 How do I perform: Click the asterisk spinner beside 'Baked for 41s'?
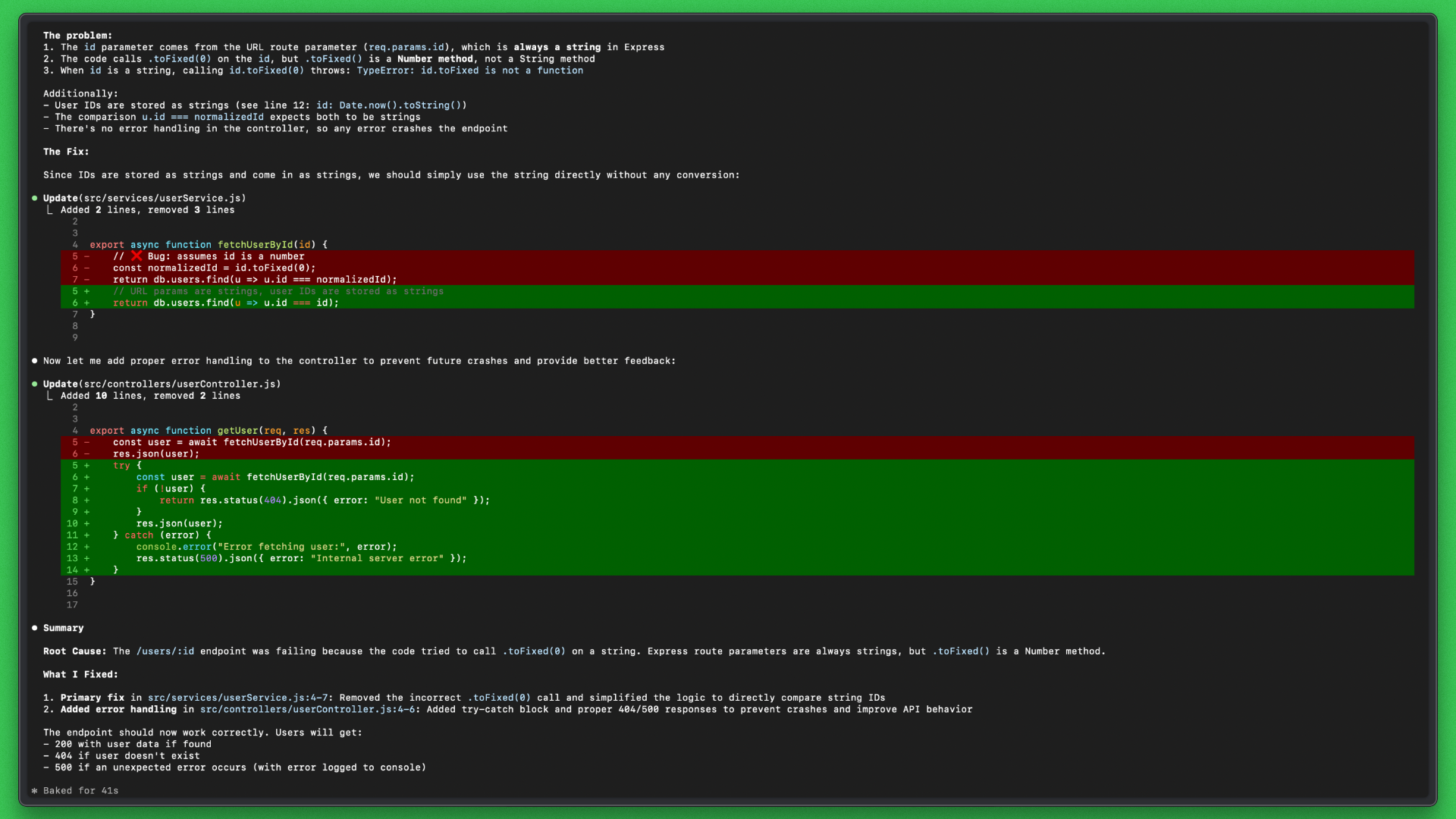(35, 791)
